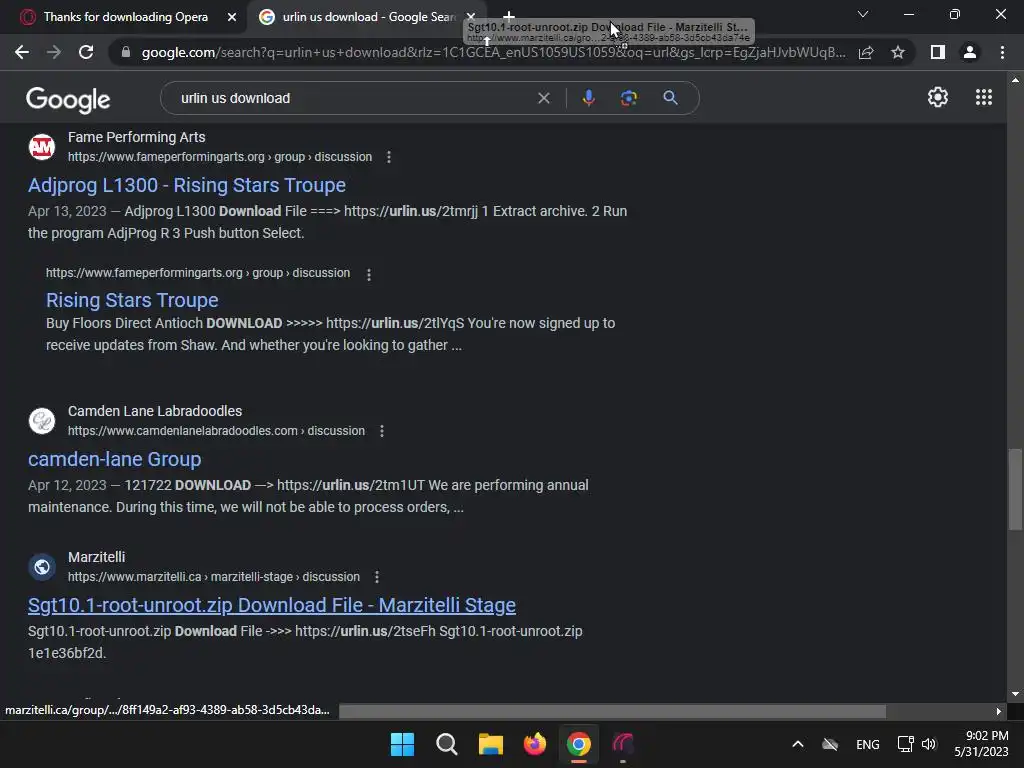
Task: Open Windows taskbar search
Action: point(447,744)
